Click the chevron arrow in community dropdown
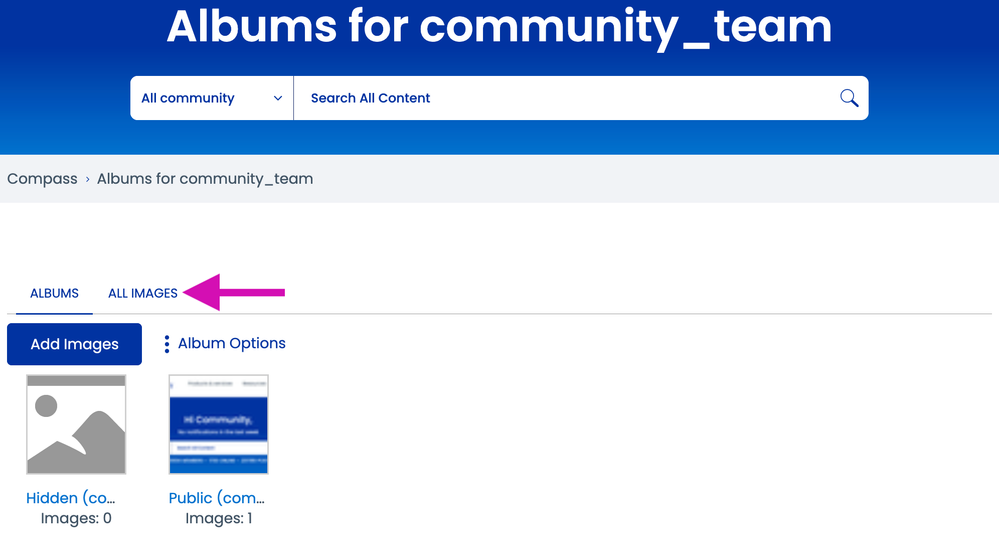Viewport: 999px width, 534px height. pos(277,98)
